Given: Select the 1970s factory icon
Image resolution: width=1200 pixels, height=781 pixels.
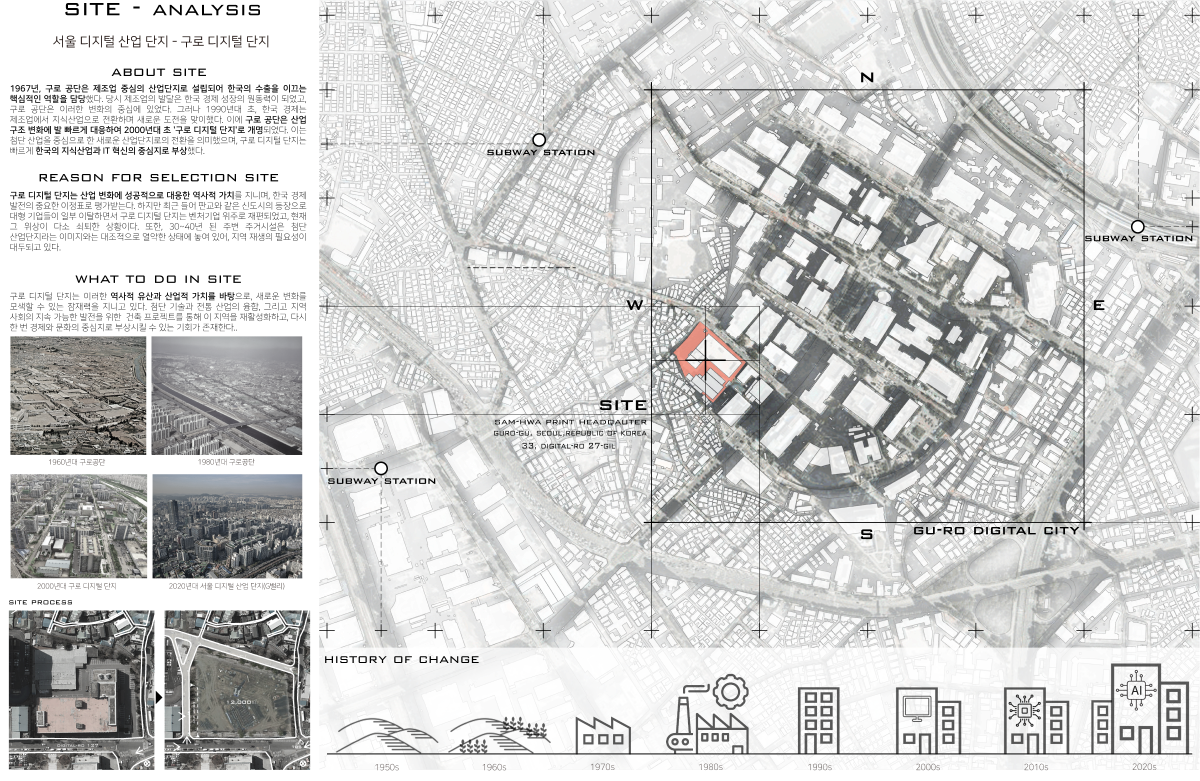Looking at the screenshot, I should click(602, 735).
